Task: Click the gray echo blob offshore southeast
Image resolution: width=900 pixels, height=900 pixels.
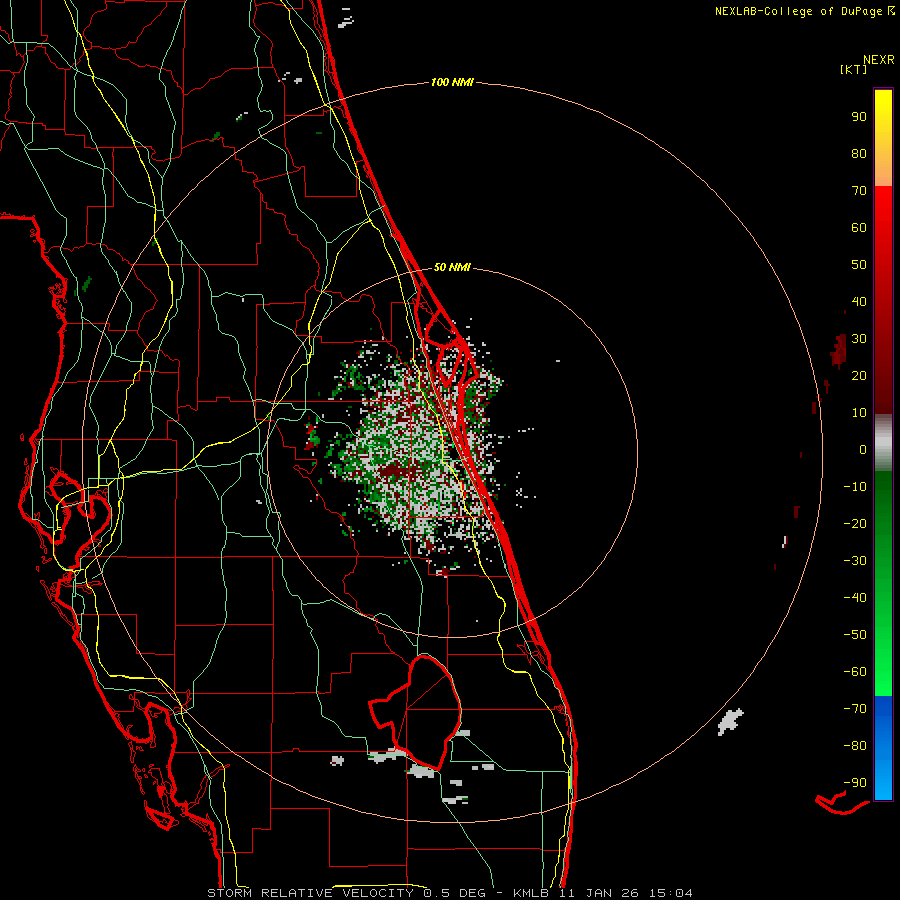Action: point(730,721)
